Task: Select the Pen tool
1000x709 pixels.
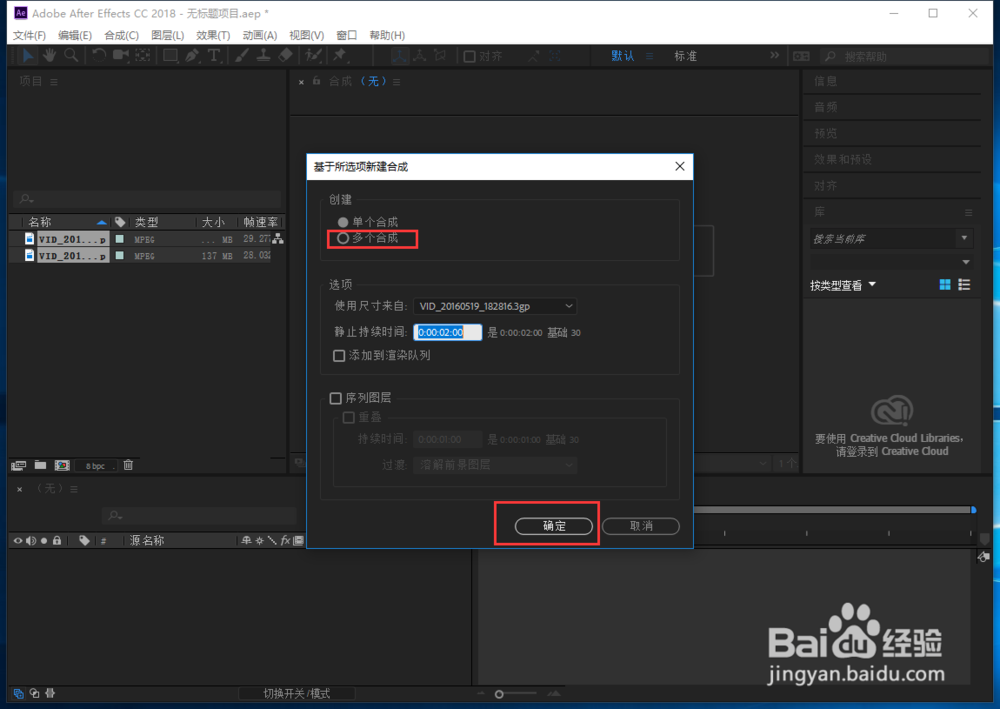Action: coord(191,55)
